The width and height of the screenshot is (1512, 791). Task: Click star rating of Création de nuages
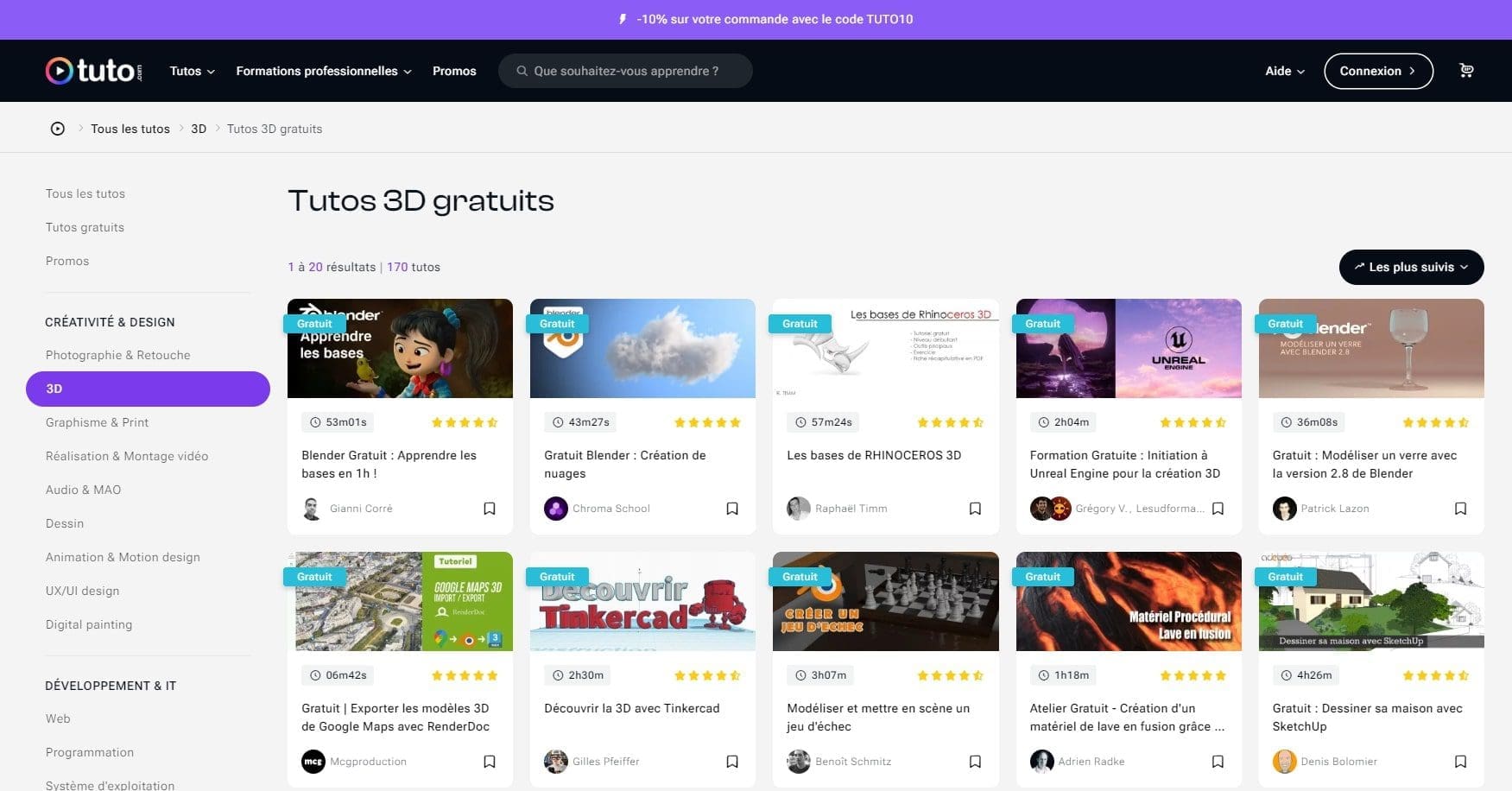(x=707, y=422)
